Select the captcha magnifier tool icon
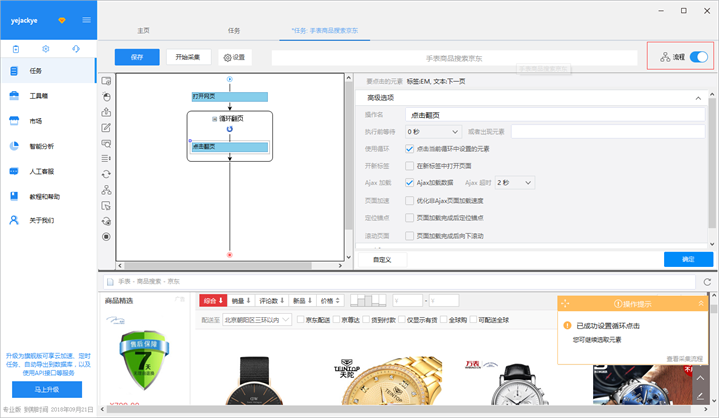The height and width of the screenshot is (418, 719). tap(106, 143)
